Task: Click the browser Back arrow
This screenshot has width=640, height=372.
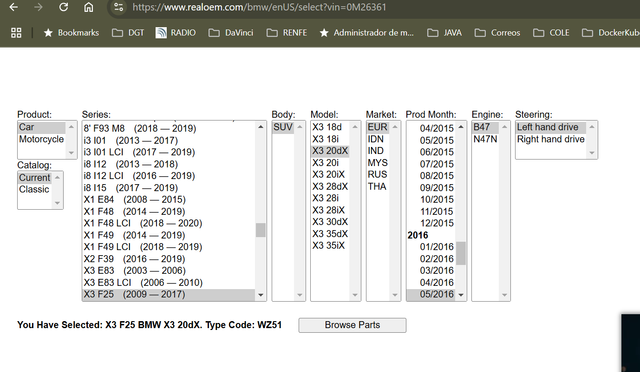Action: tap(13, 7)
